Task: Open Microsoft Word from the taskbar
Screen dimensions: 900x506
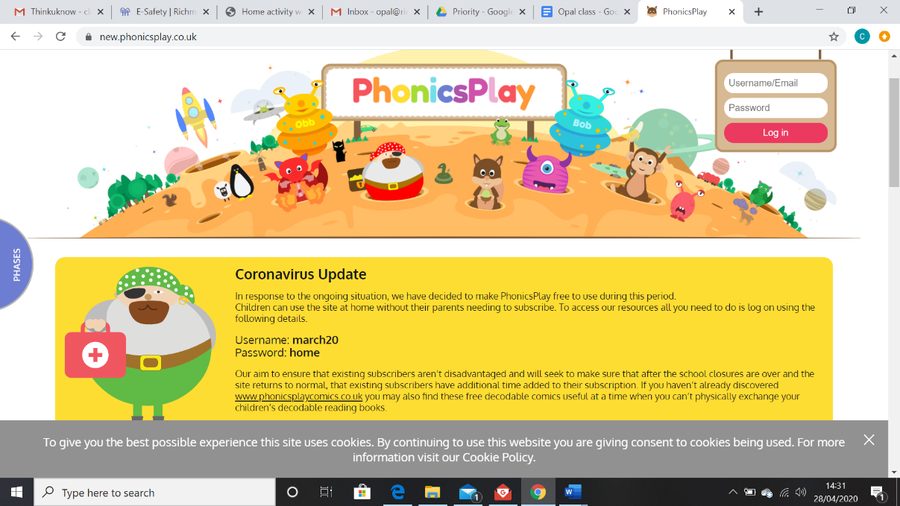Action: [x=573, y=492]
